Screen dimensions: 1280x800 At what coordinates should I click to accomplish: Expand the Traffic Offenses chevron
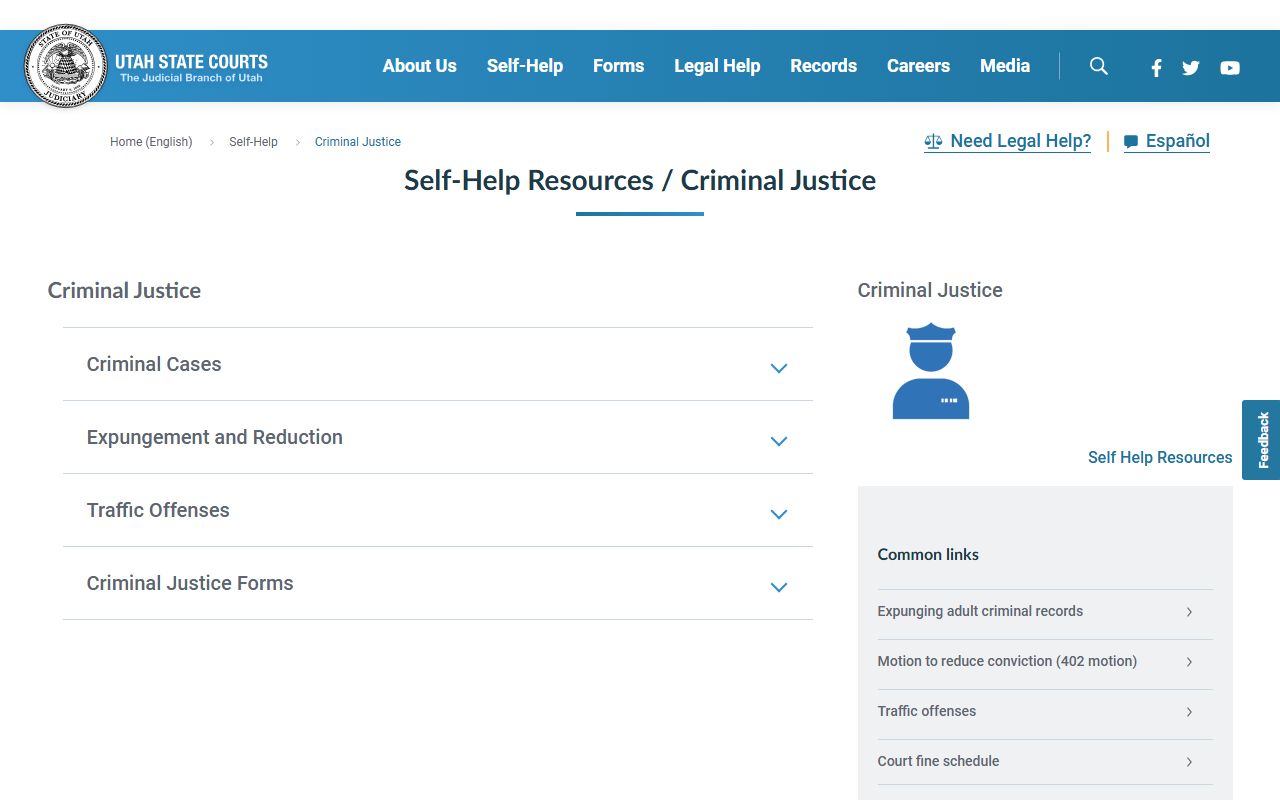coord(779,514)
